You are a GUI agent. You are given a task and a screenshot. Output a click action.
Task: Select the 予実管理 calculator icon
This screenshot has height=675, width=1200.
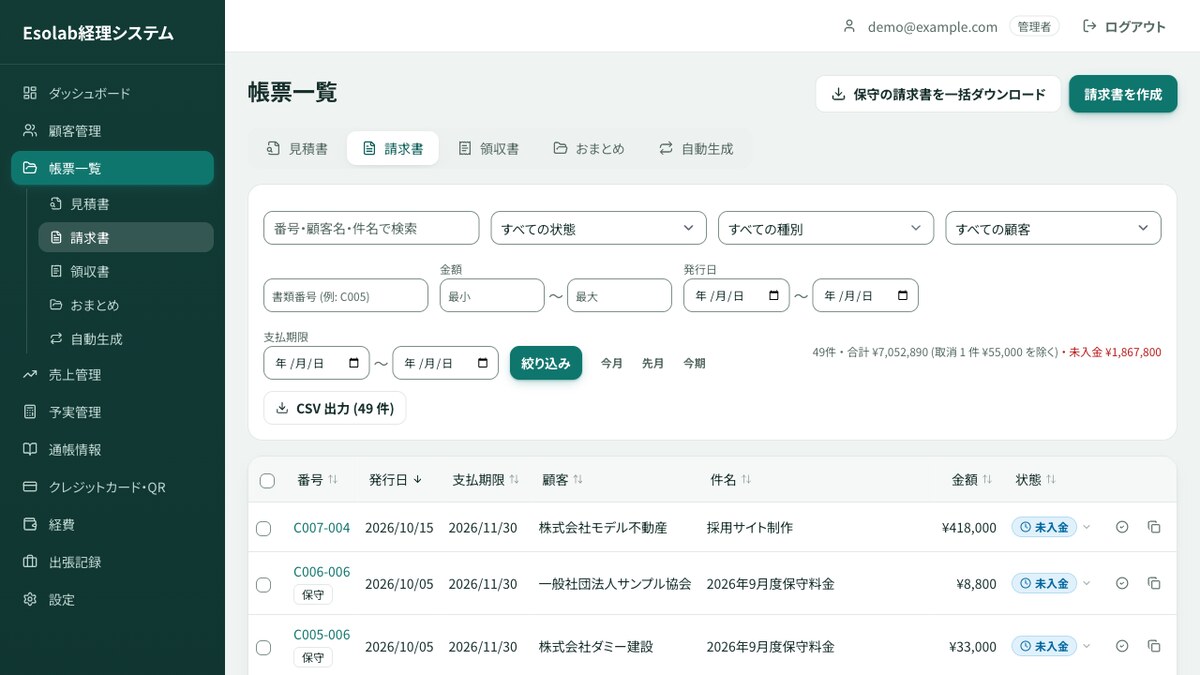(x=30, y=412)
